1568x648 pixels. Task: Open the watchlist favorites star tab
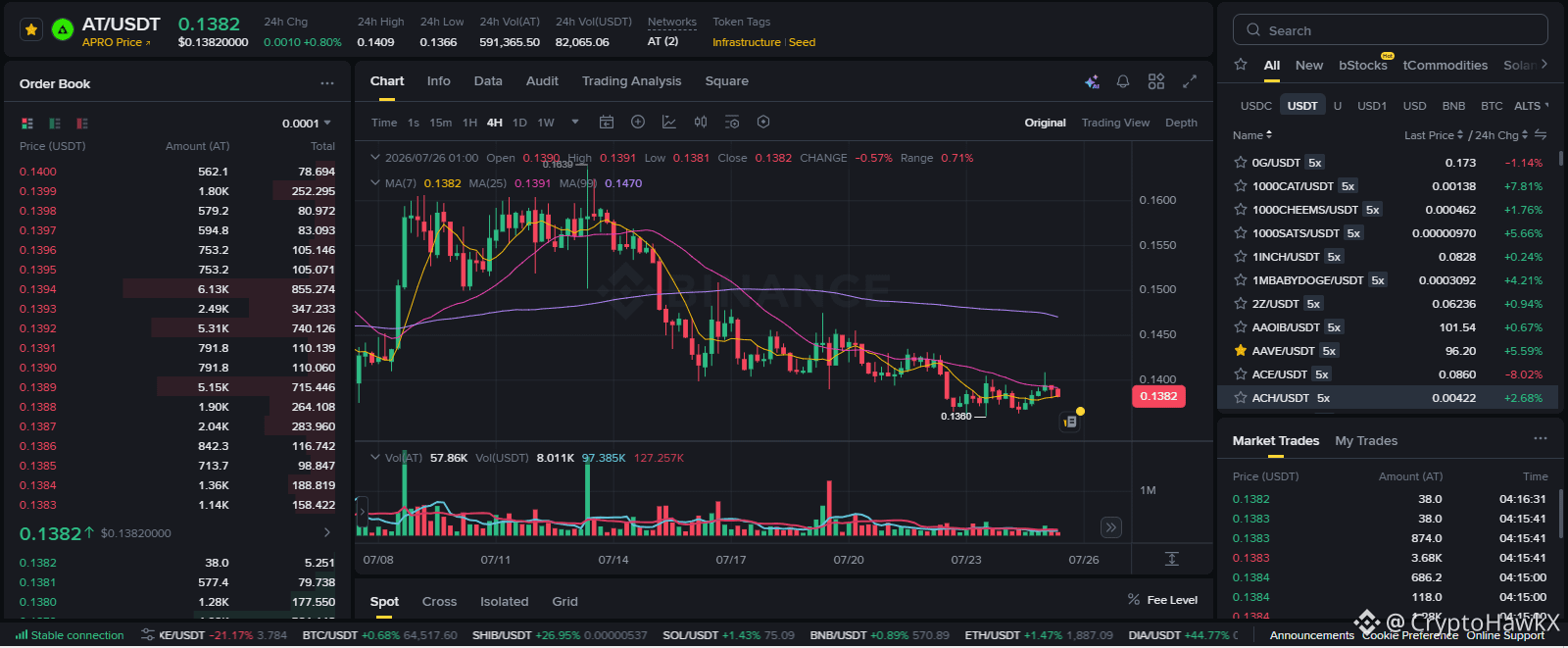click(1241, 65)
